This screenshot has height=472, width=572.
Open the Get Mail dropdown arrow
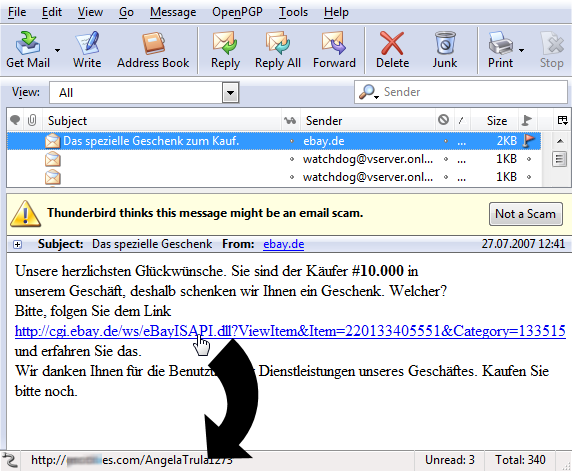(57, 50)
